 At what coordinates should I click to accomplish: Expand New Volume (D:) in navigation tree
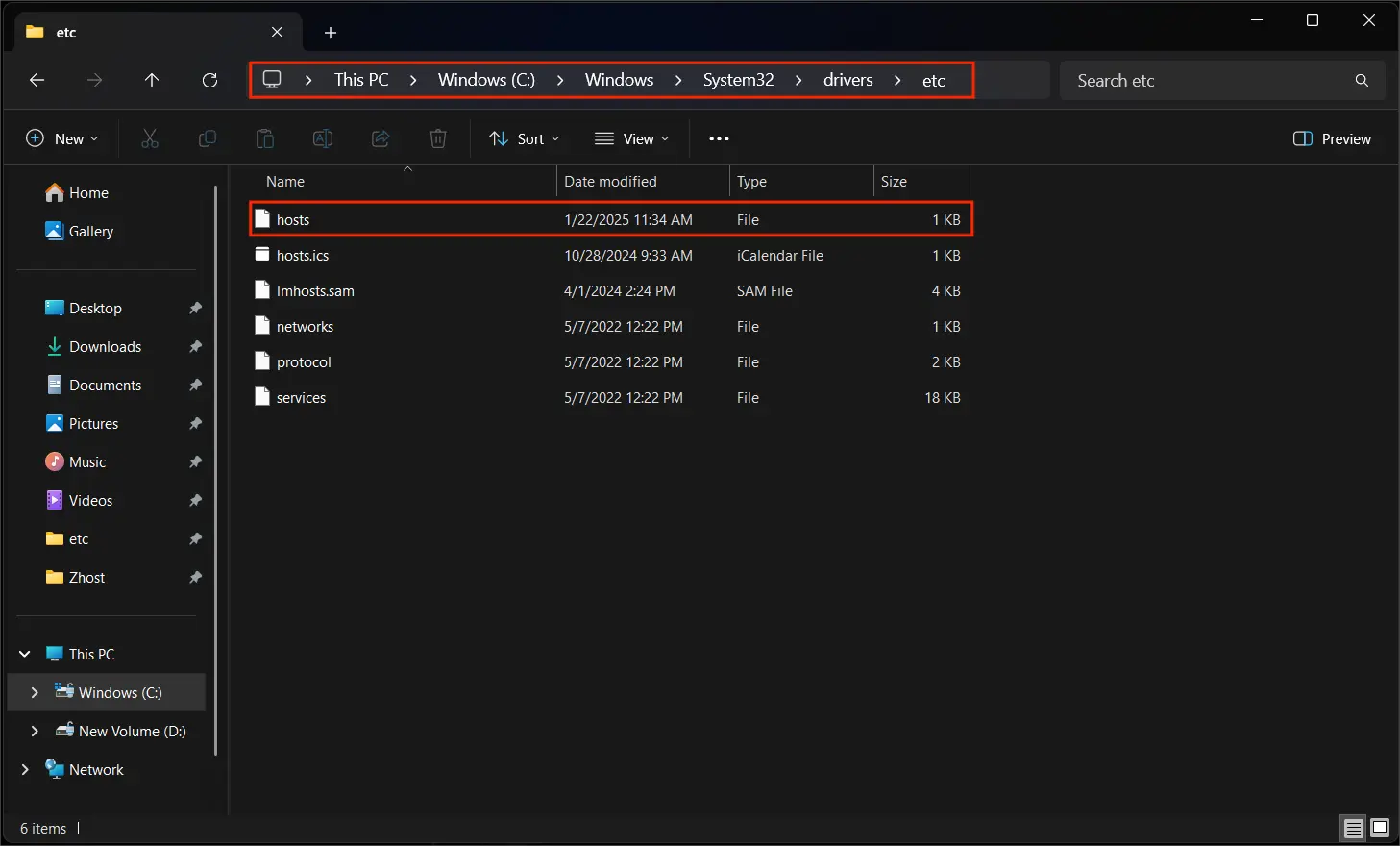pos(35,731)
